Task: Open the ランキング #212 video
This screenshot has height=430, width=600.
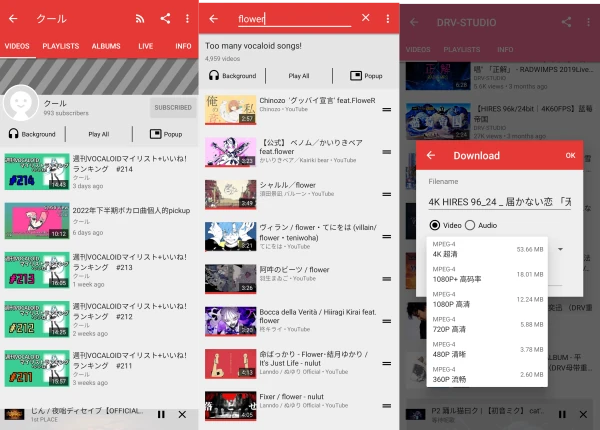Action: 97,319
